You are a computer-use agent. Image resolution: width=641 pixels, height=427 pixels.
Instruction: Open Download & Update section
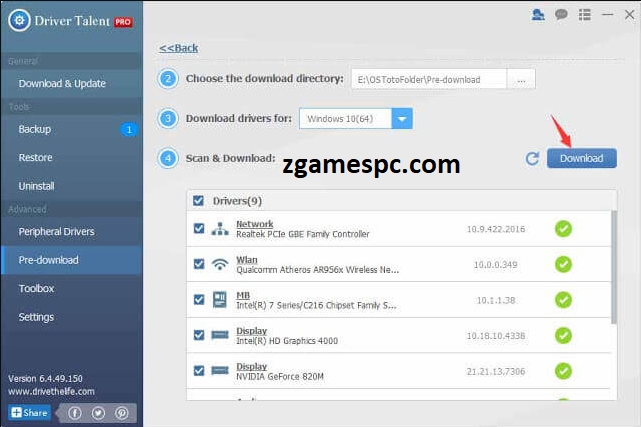click(x=72, y=84)
